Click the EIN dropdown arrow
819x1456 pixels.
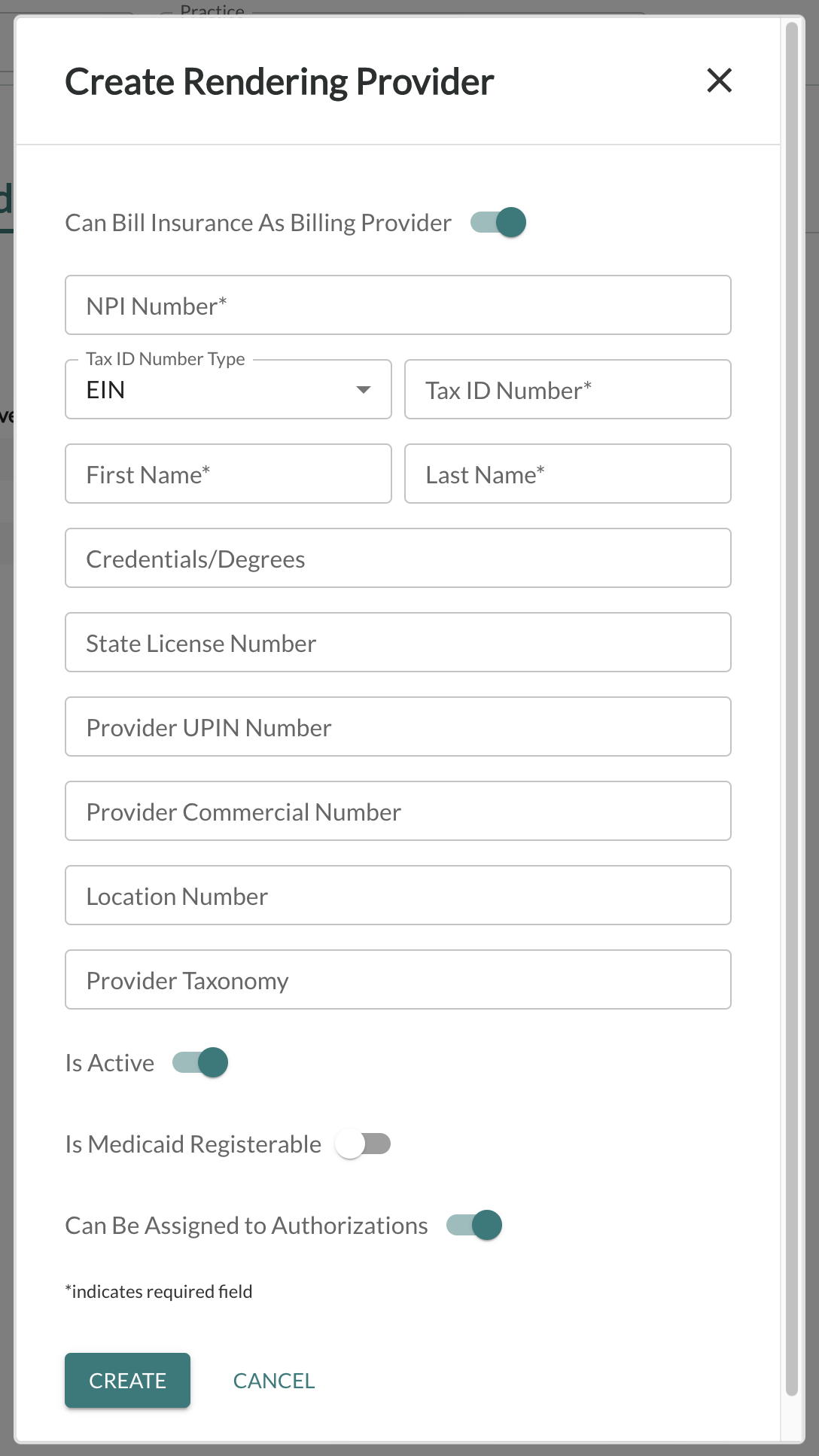click(364, 390)
